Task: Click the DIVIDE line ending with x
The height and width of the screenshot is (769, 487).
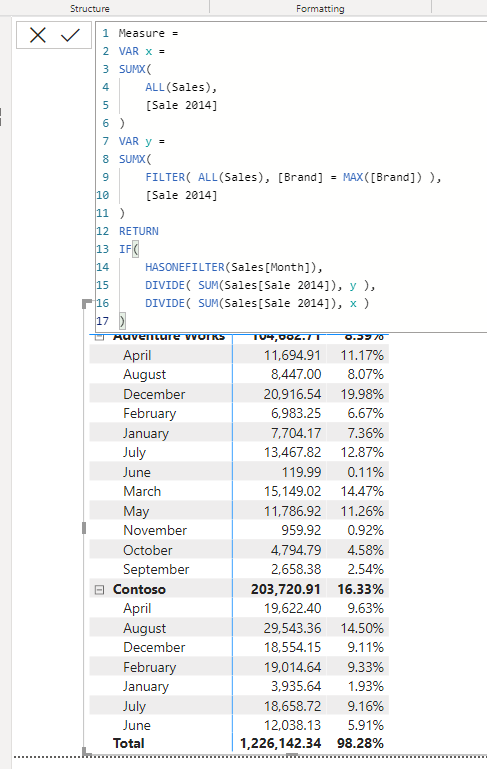Action: tap(256, 304)
